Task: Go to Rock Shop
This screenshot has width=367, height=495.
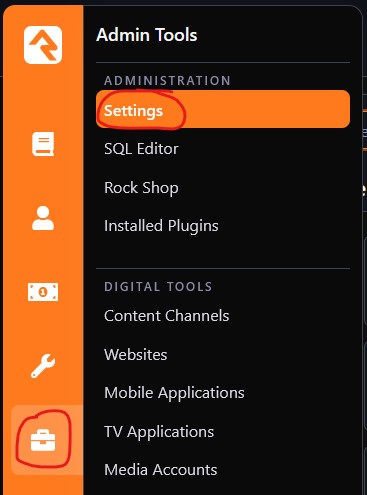Action: pyautogui.click(x=141, y=188)
